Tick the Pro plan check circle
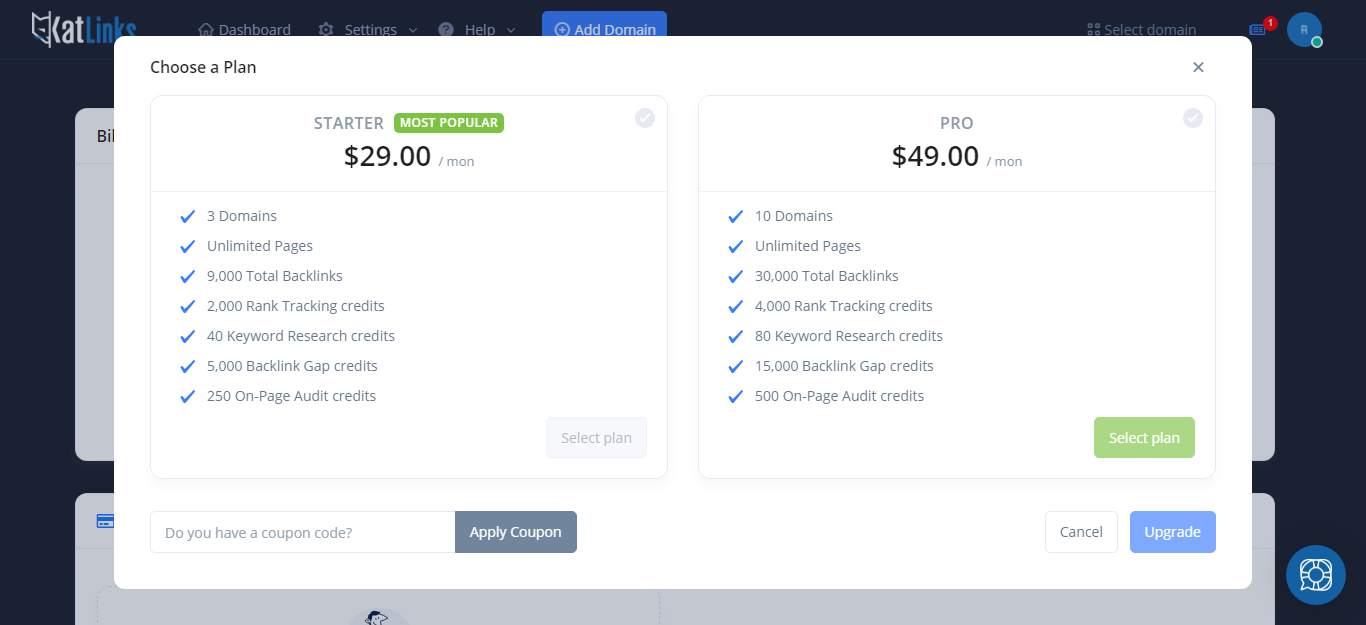 click(x=1193, y=118)
